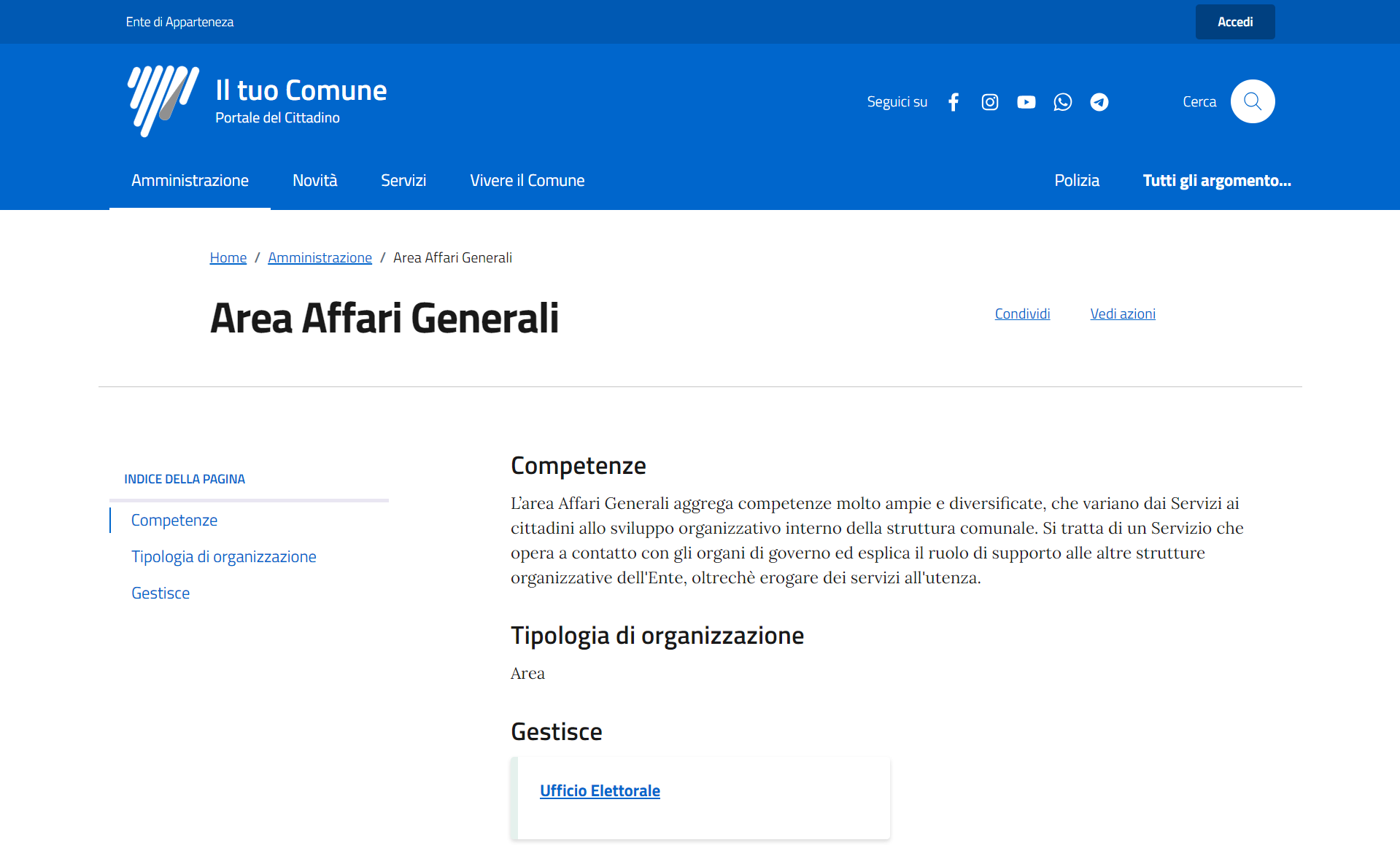Select Servizi in the main navigation
Image resolution: width=1400 pixels, height=856 pixels.
pyautogui.click(x=403, y=181)
